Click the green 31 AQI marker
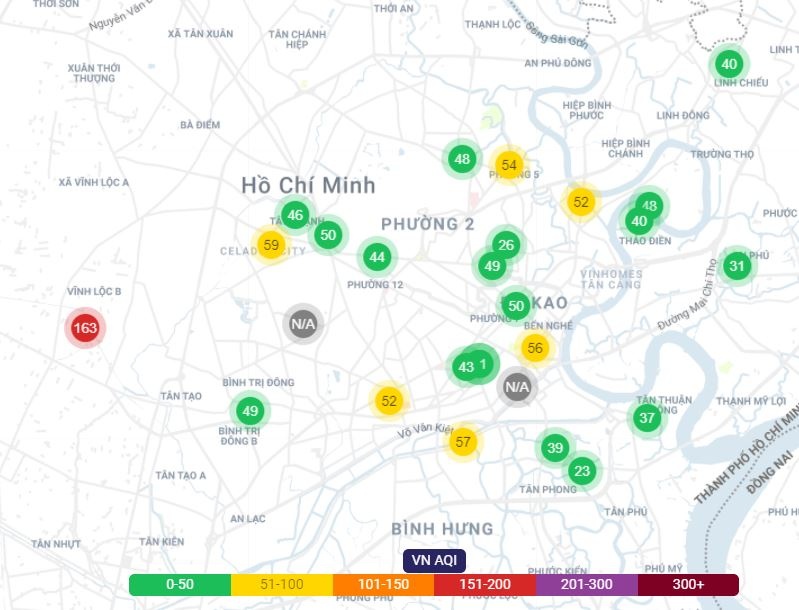Image resolution: width=799 pixels, height=610 pixels. [737, 266]
